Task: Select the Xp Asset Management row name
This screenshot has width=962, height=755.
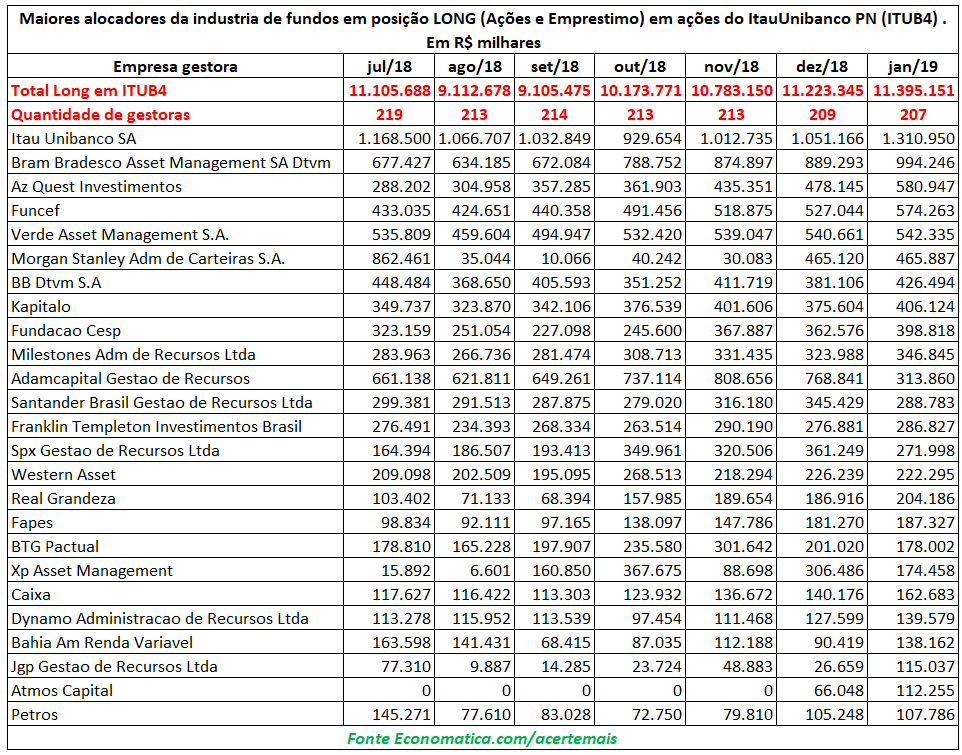Action: click(92, 571)
